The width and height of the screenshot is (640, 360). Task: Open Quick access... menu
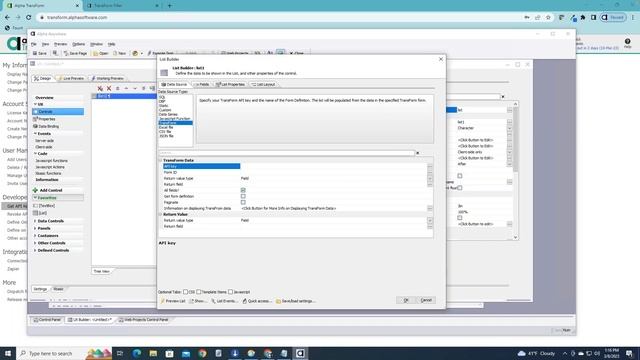pyautogui.click(x=257, y=301)
